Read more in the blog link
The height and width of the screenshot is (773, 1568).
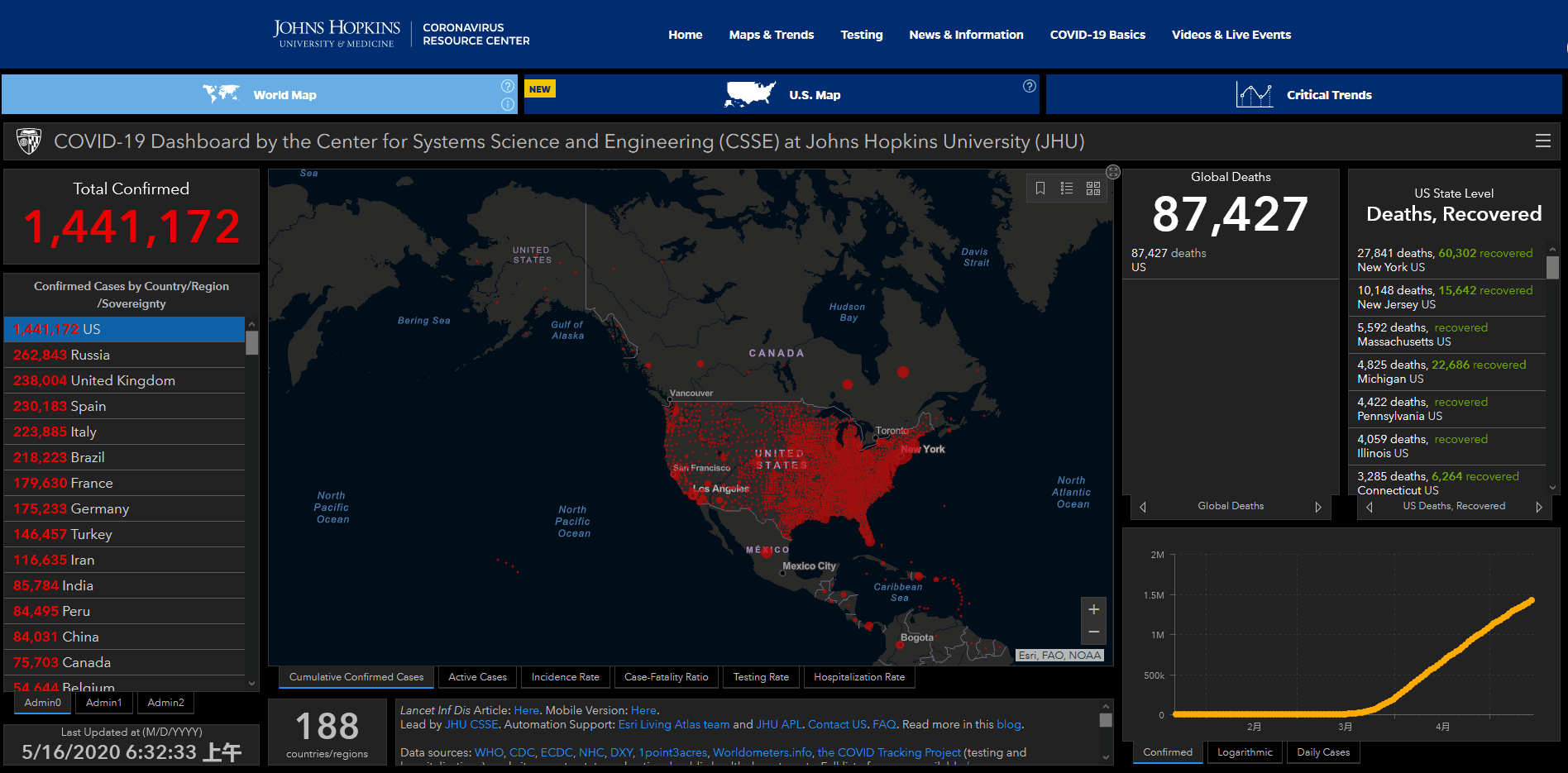1009,724
